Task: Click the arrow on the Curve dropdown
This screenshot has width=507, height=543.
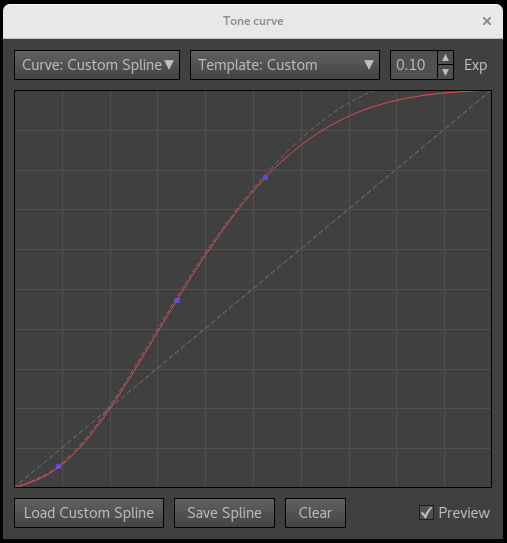Action: [169, 65]
